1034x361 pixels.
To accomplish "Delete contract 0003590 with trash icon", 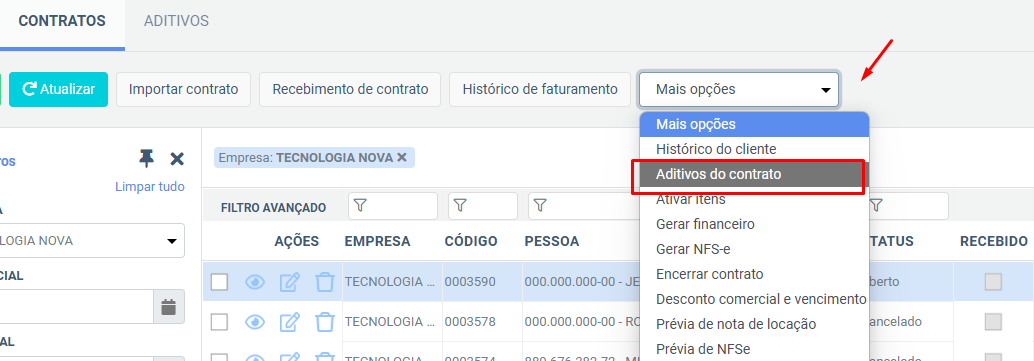I will (x=324, y=282).
